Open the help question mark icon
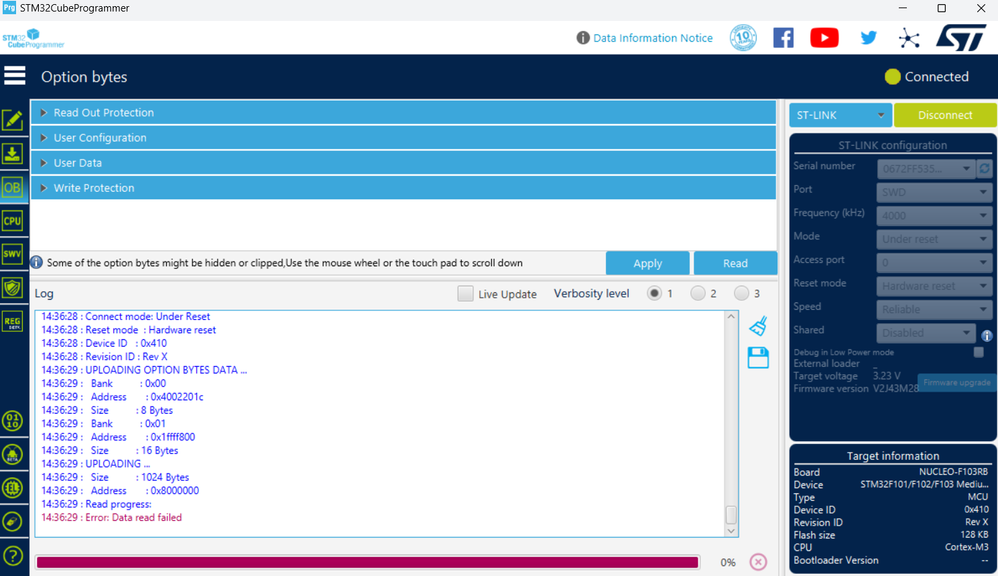This screenshot has width=998, height=576. 12,556
